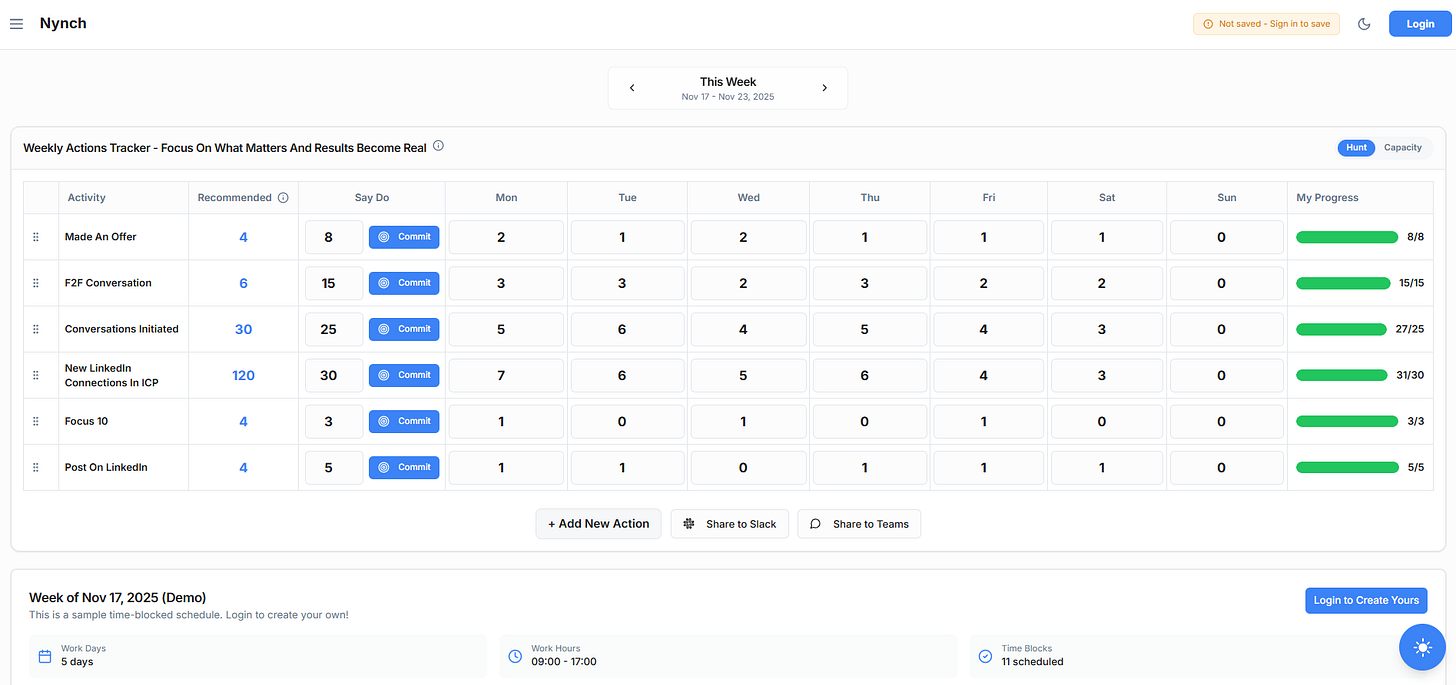Click the Week of Nov 17, 2025 (Demo) heading
The height and width of the screenshot is (685, 1456).
118,597
